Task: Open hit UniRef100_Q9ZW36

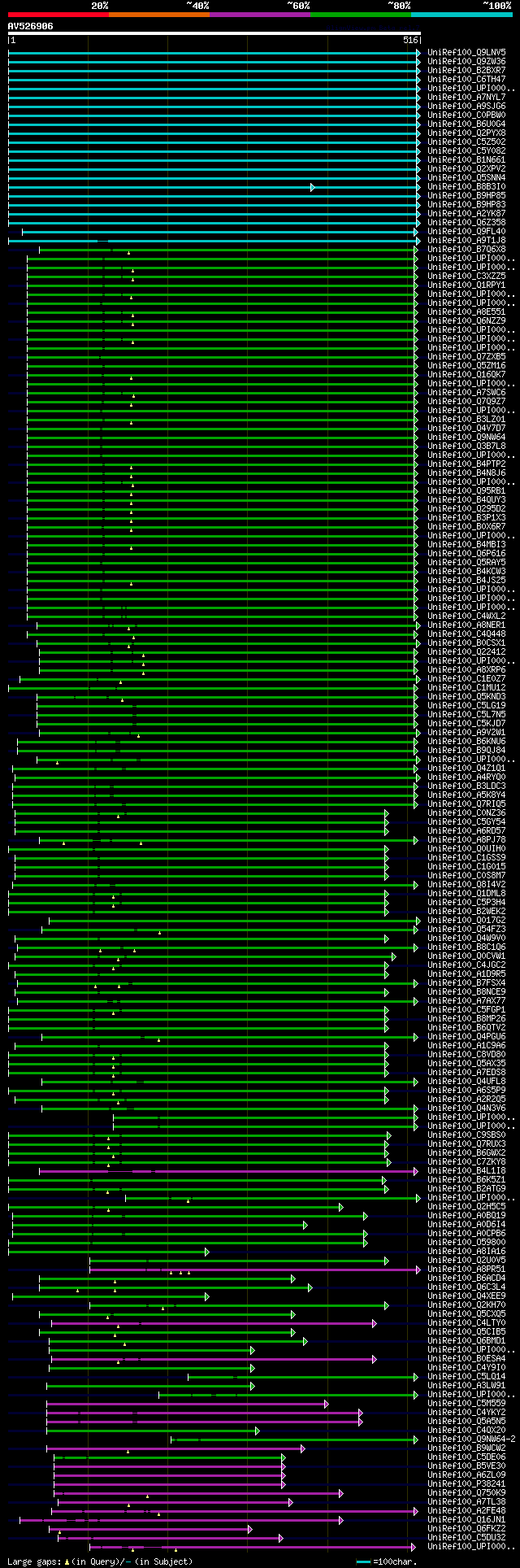Action: tap(466, 61)
